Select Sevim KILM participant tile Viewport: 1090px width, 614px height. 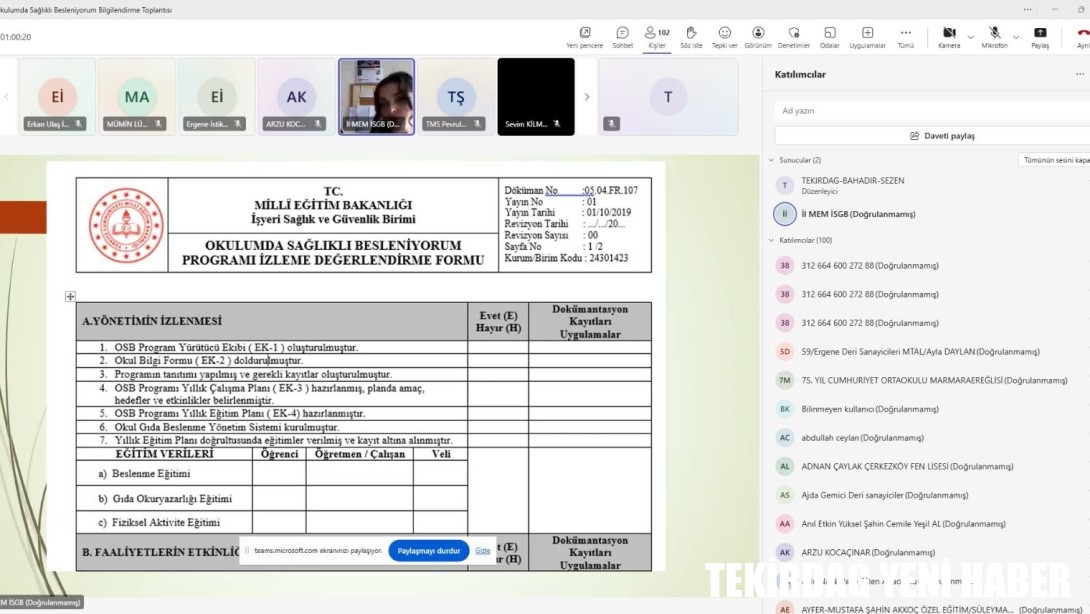536,97
